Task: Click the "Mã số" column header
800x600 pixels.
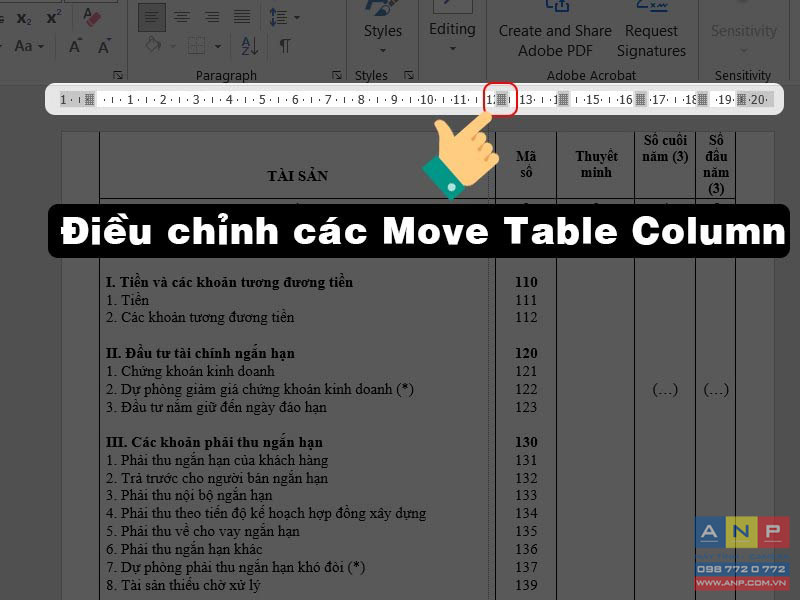Action: [526, 164]
